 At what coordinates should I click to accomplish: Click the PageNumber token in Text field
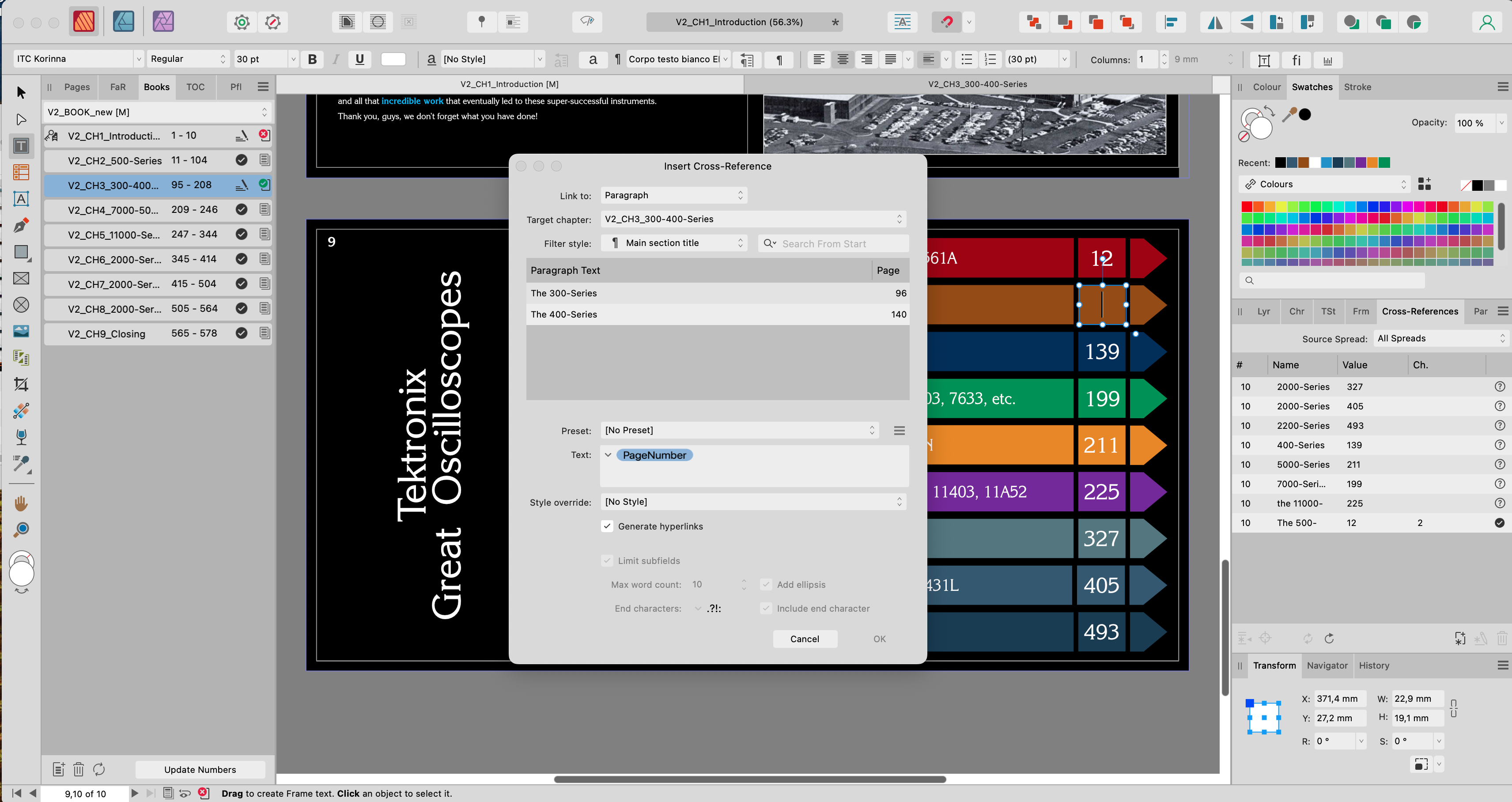654,455
